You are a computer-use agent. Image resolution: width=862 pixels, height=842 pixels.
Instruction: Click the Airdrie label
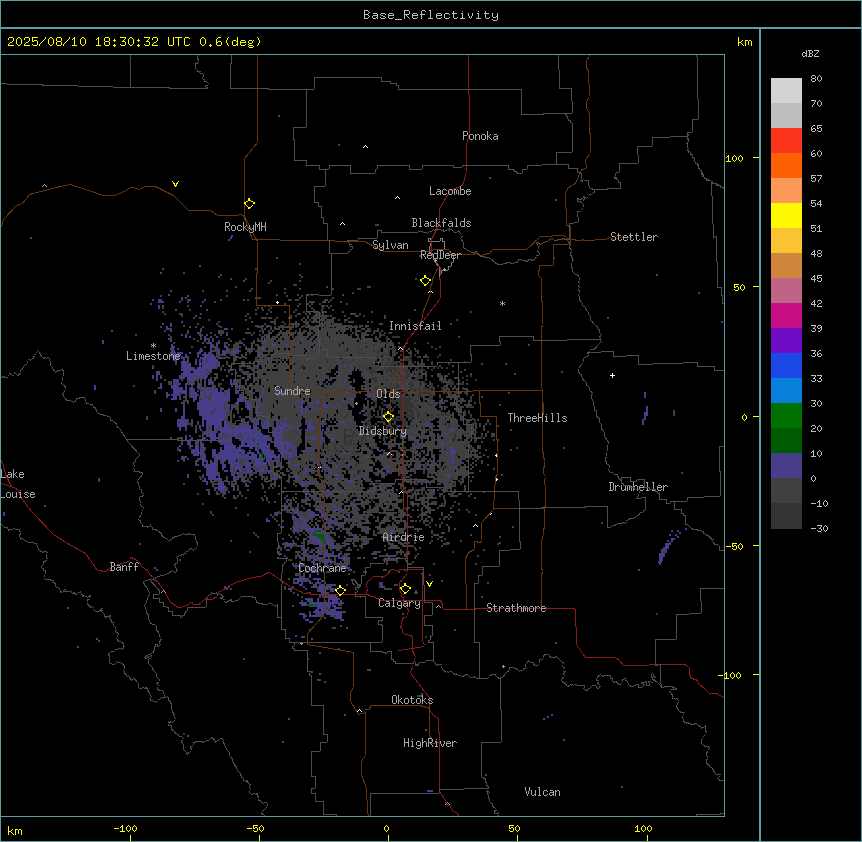click(x=404, y=537)
